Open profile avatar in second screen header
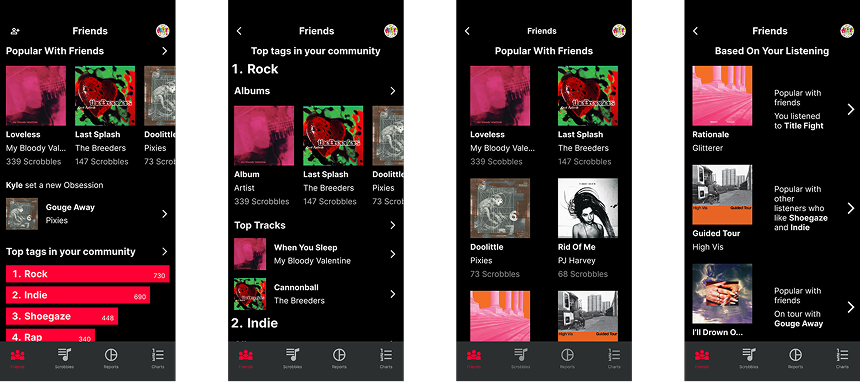The image size is (860, 382). click(x=391, y=31)
